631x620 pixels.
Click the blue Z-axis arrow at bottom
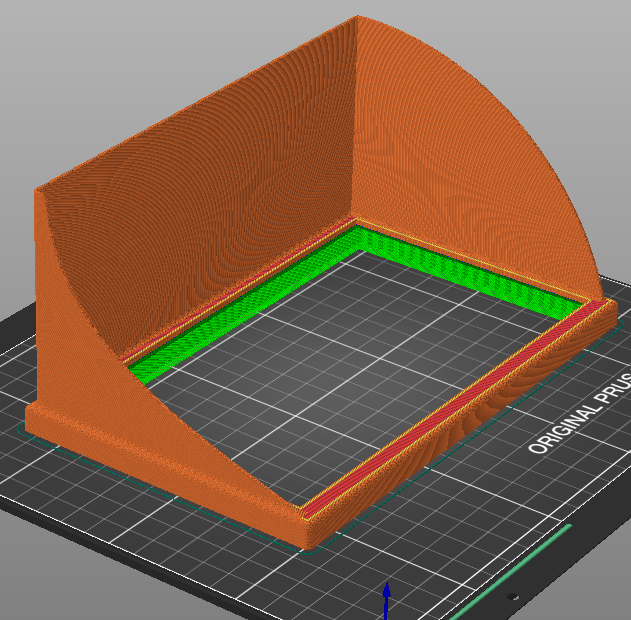pos(387,602)
